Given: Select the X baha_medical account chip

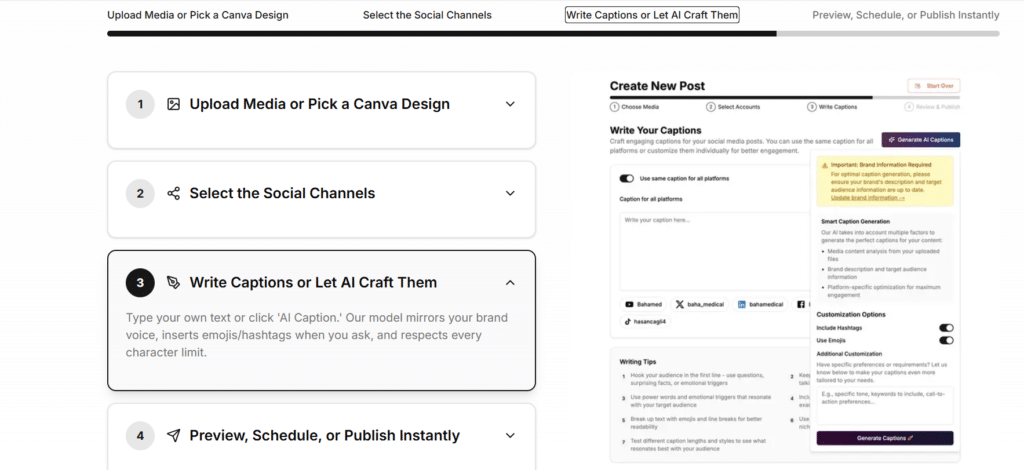Looking at the screenshot, I should point(699,303).
